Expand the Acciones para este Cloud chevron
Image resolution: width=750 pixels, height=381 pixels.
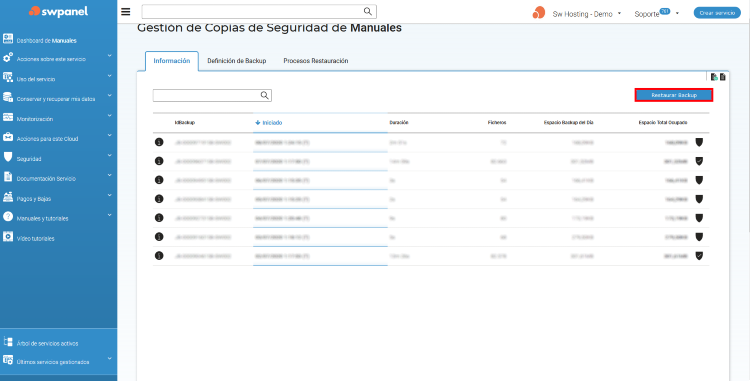(110, 135)
